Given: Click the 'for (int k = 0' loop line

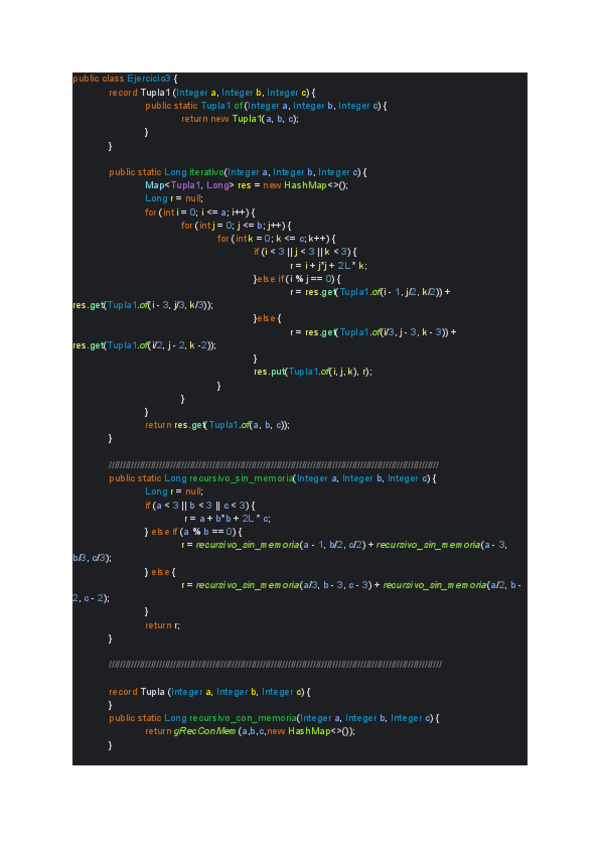Looking at the screenshot, I should coord(274,238).
